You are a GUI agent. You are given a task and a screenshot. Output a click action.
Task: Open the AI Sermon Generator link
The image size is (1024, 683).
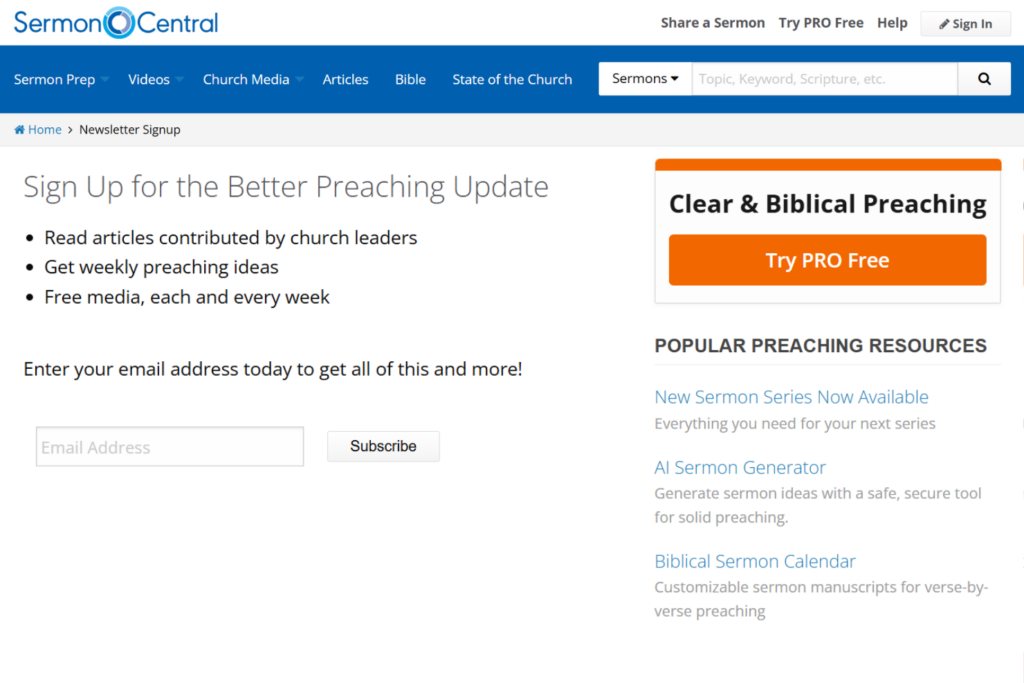(x=740, y=468)
